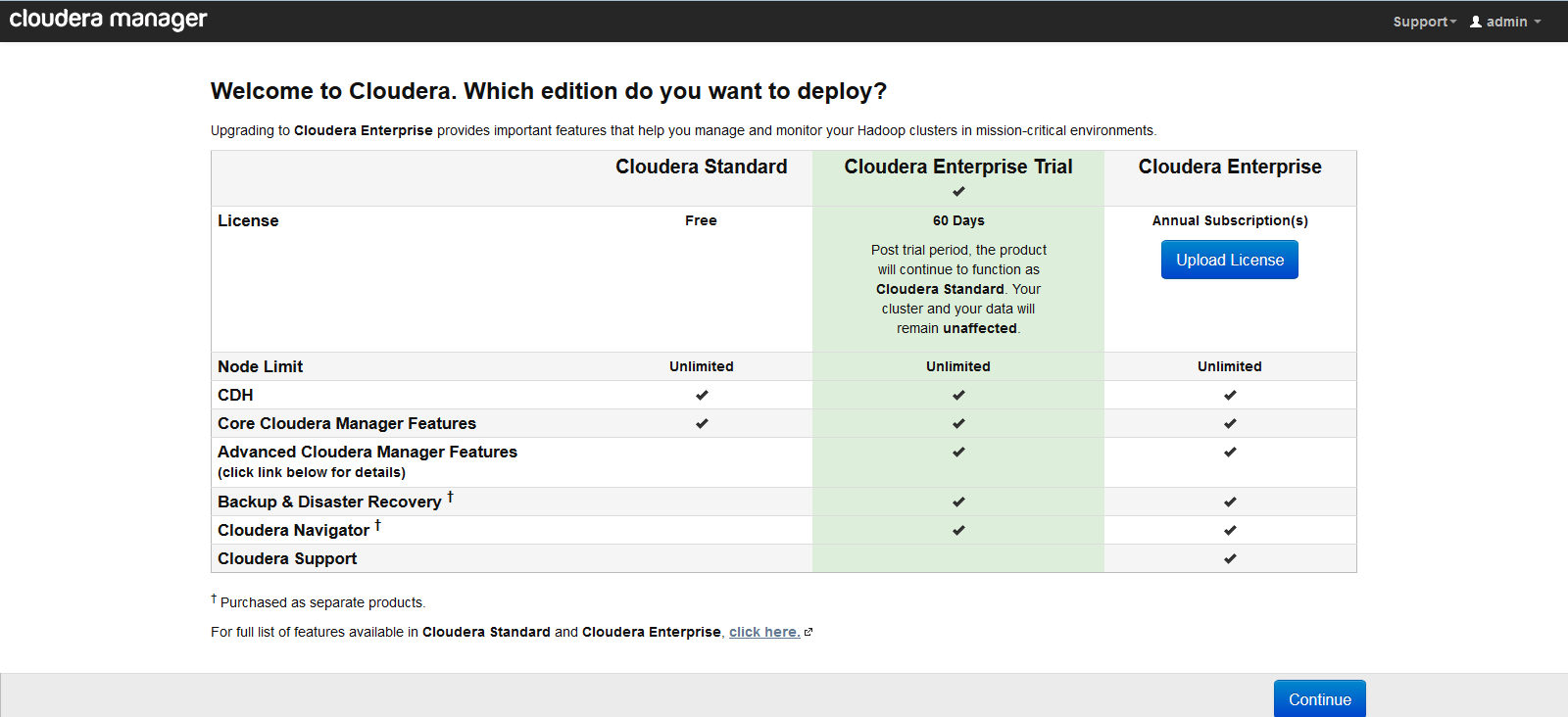Click the Continue button
Image resolution: width=1568 pixels, height=717 pixels.
coord(1319,699)
